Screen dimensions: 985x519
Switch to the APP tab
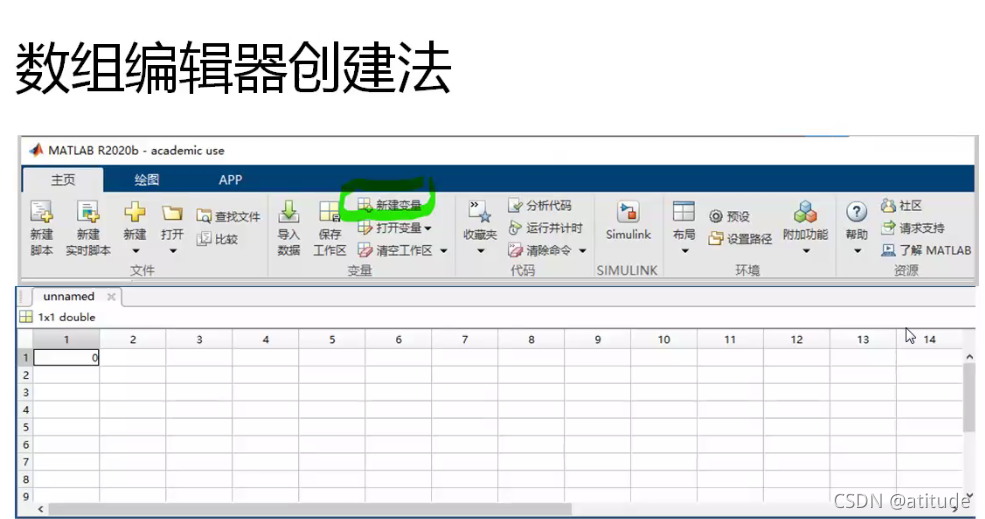tap(230, 180)
